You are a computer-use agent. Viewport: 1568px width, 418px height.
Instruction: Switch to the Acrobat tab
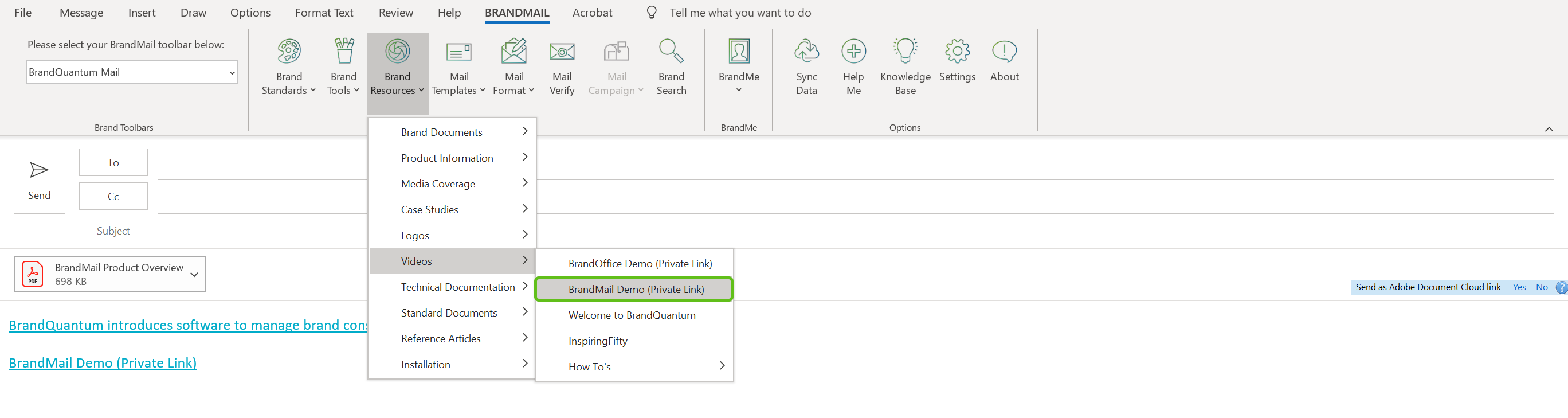pyautogui.click(x=592, y=13)
